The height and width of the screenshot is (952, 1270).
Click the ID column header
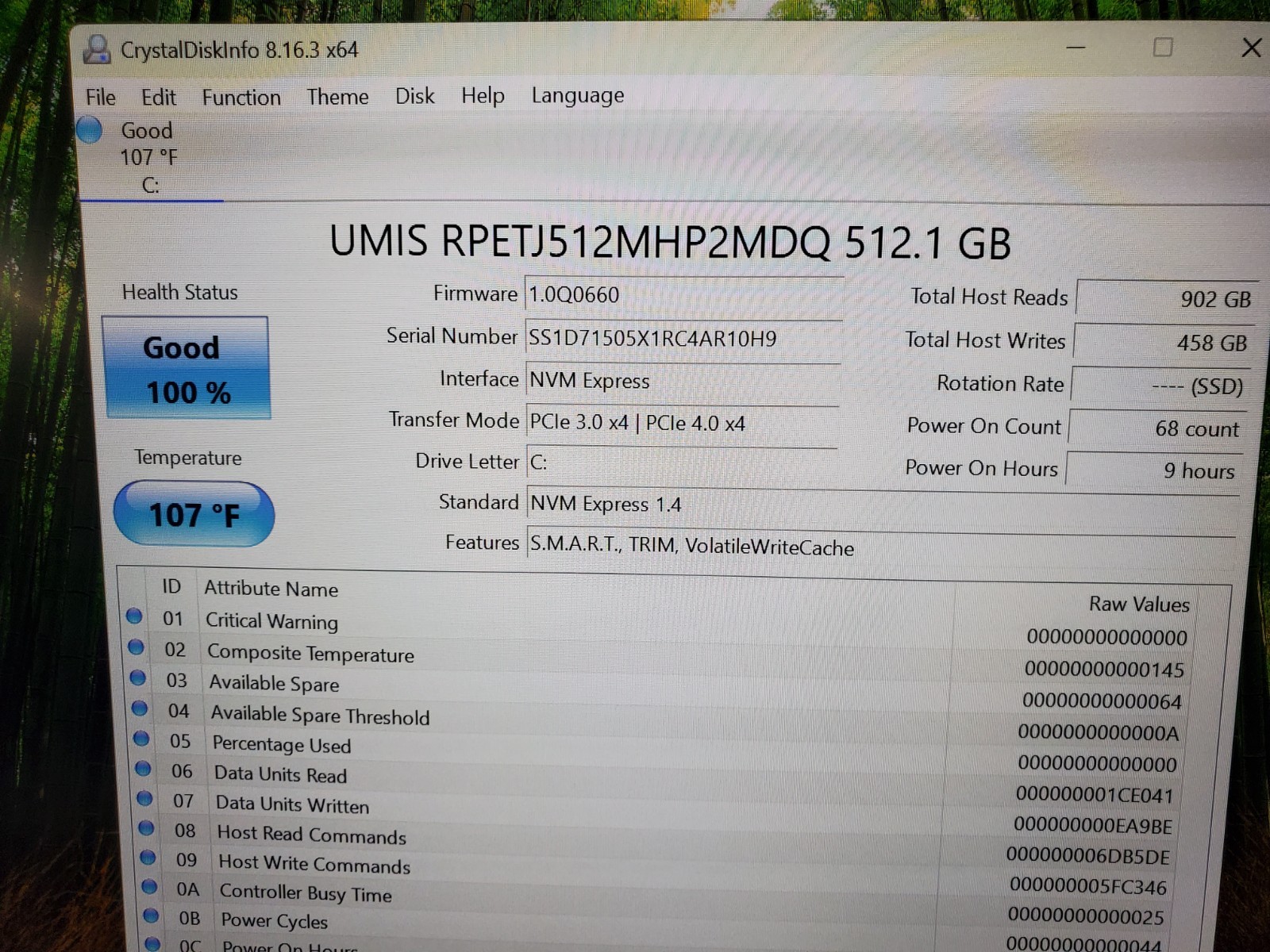171,586
